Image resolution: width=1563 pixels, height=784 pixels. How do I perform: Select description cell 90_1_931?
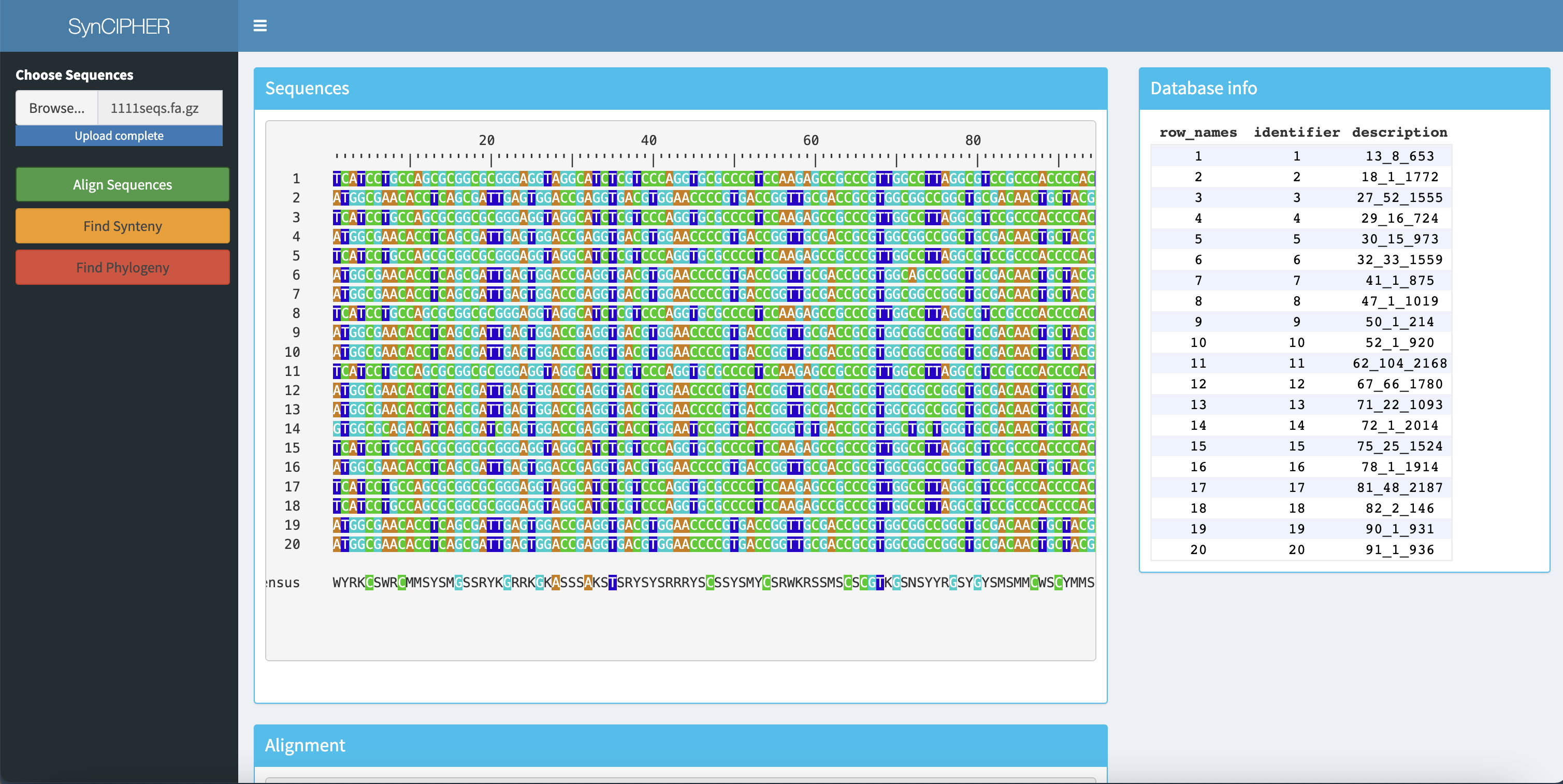pyautogui.click(x=1399, y=529)
